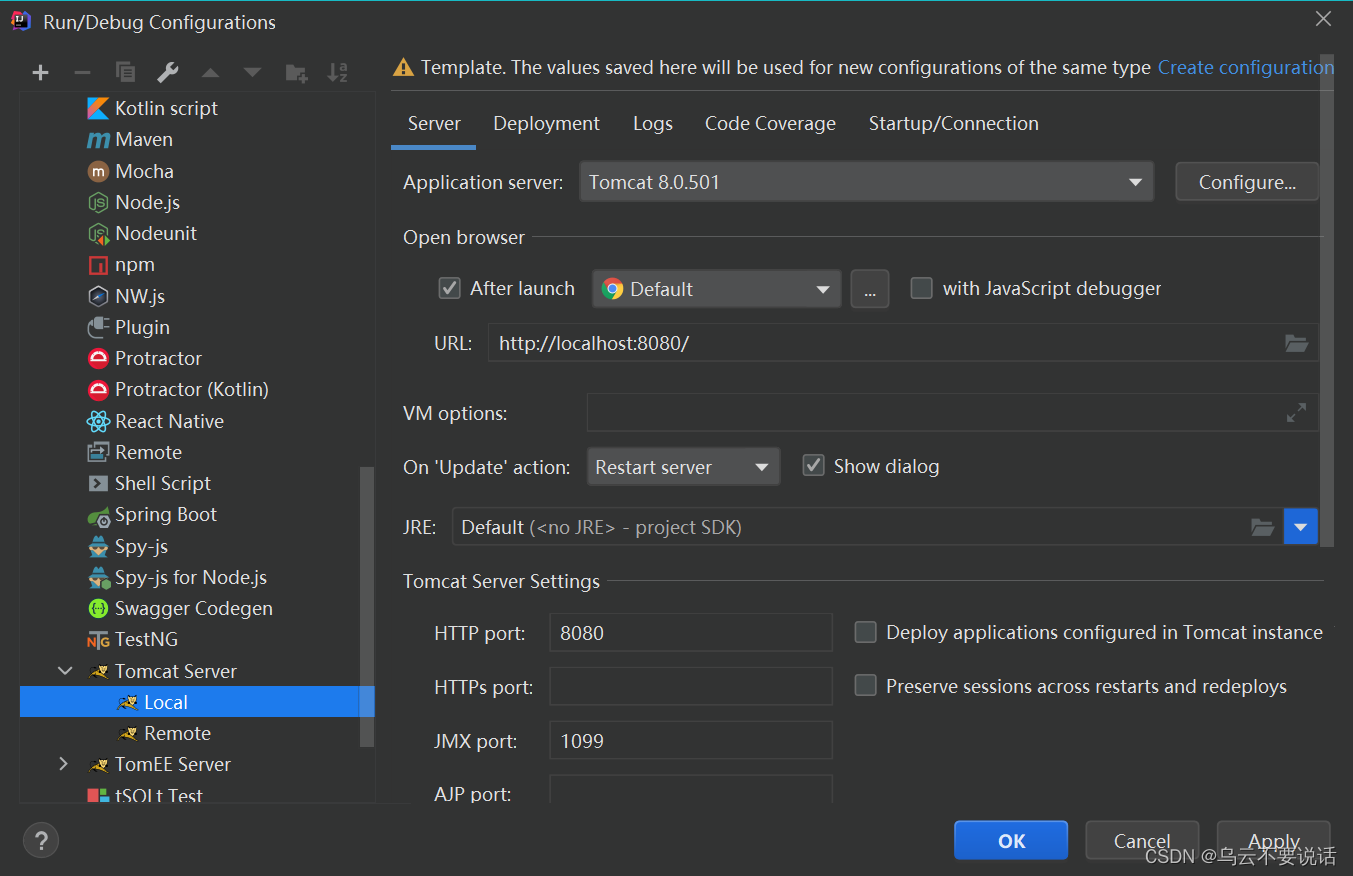Image resolution: width=1353 pixels, height=876 pixels.
Task: Collapse the Tomcat Server tree node
Action: (x=65, y=671)
